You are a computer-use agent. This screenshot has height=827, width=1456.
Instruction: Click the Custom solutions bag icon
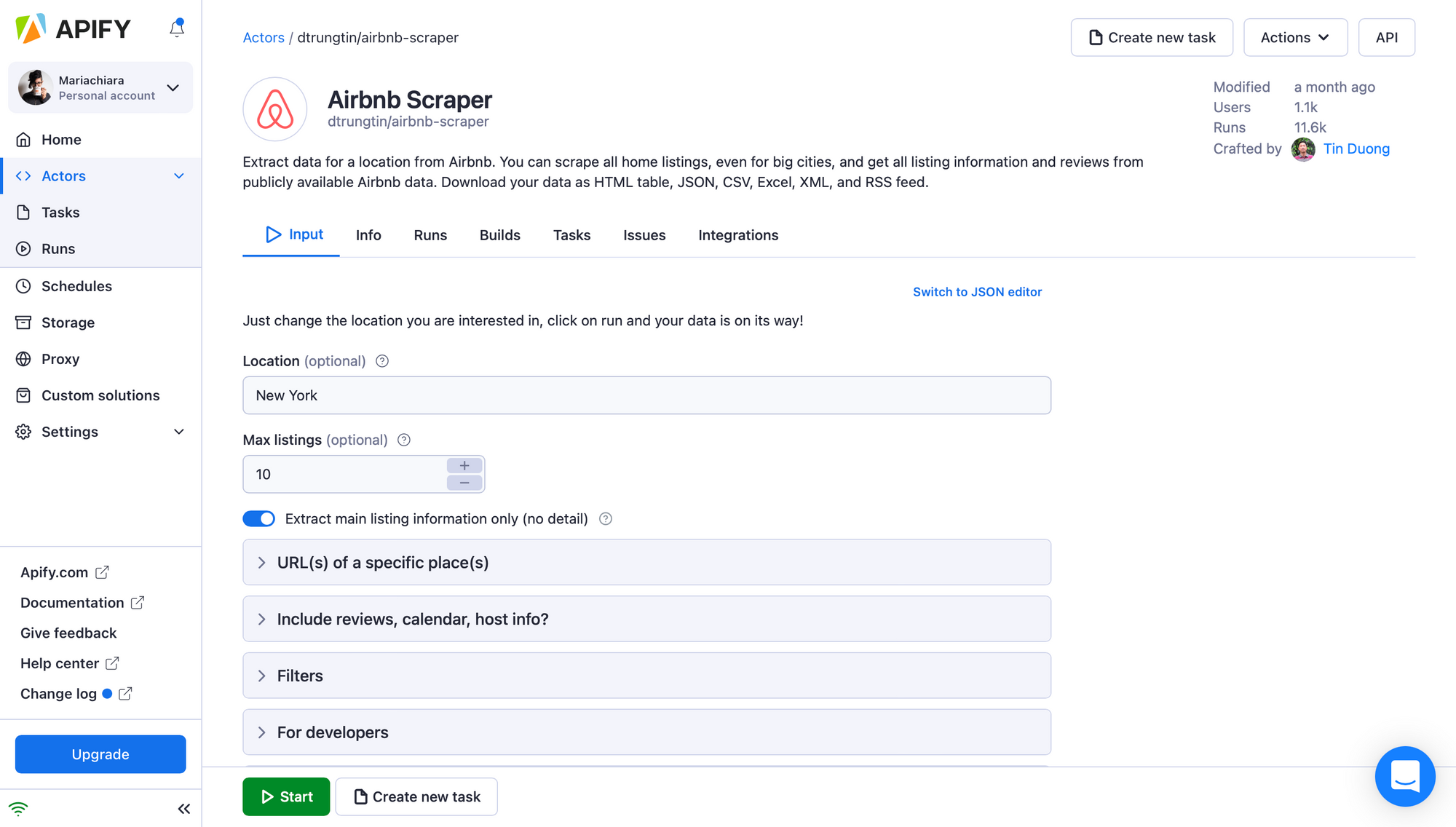tap(23, 395)
